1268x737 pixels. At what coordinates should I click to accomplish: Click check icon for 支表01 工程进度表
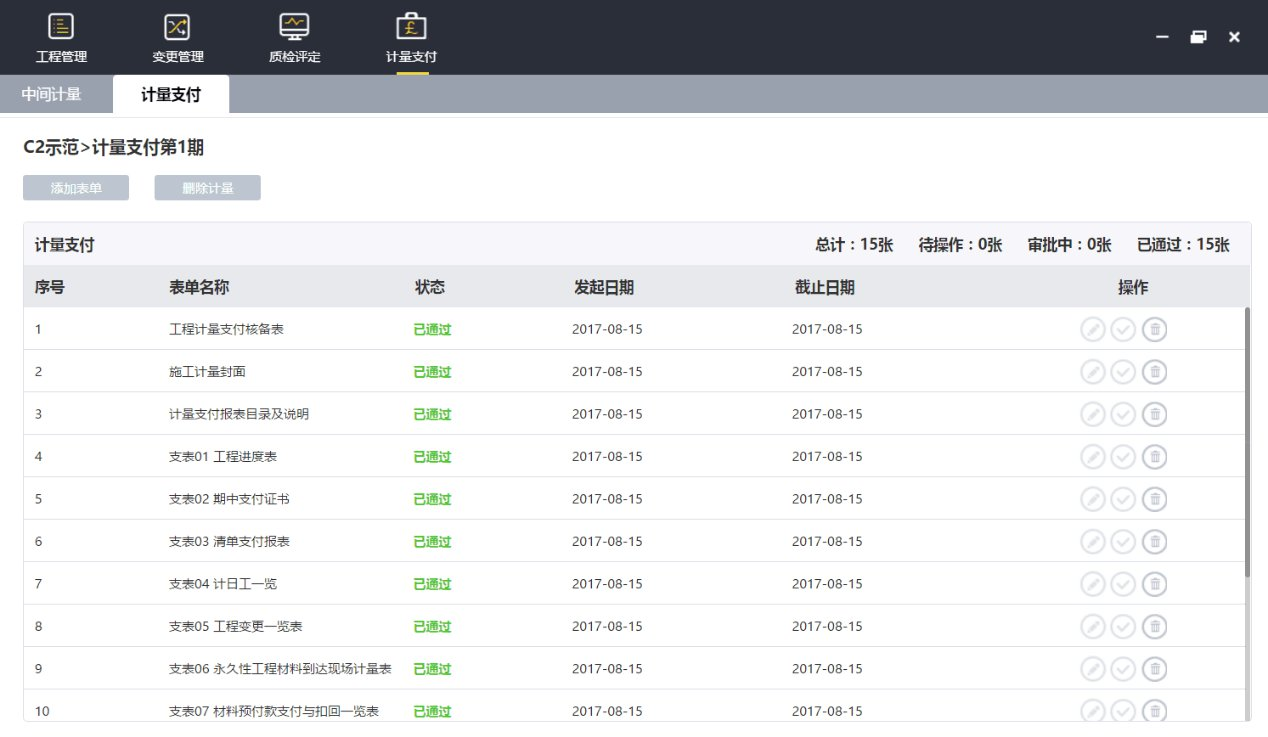1123,456
